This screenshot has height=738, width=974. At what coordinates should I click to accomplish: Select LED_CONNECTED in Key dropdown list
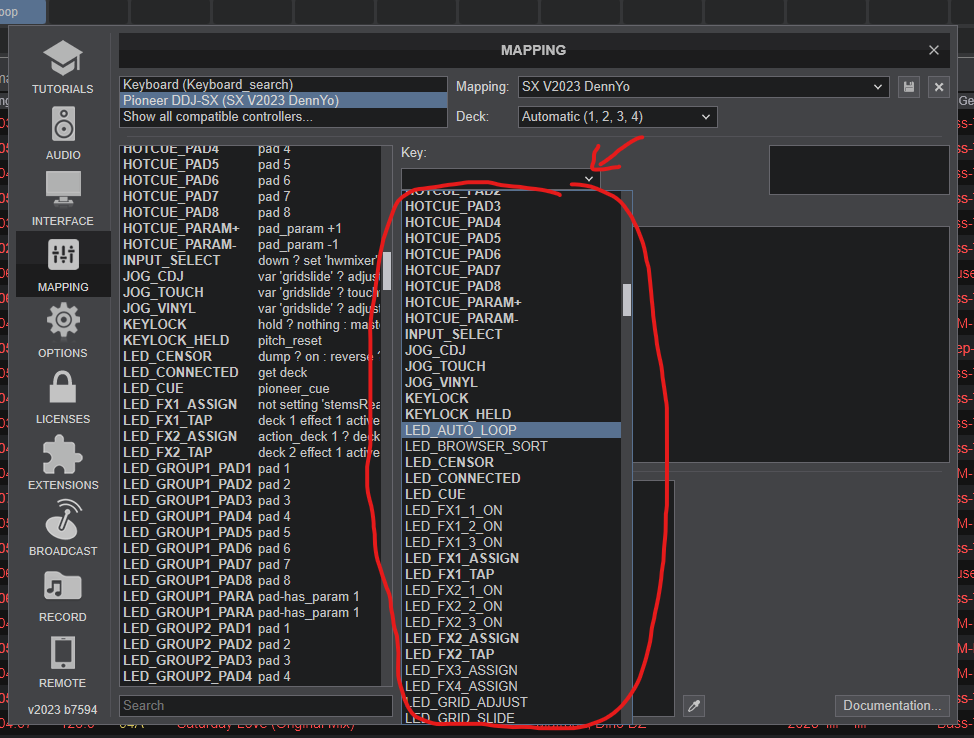(511, 478)
